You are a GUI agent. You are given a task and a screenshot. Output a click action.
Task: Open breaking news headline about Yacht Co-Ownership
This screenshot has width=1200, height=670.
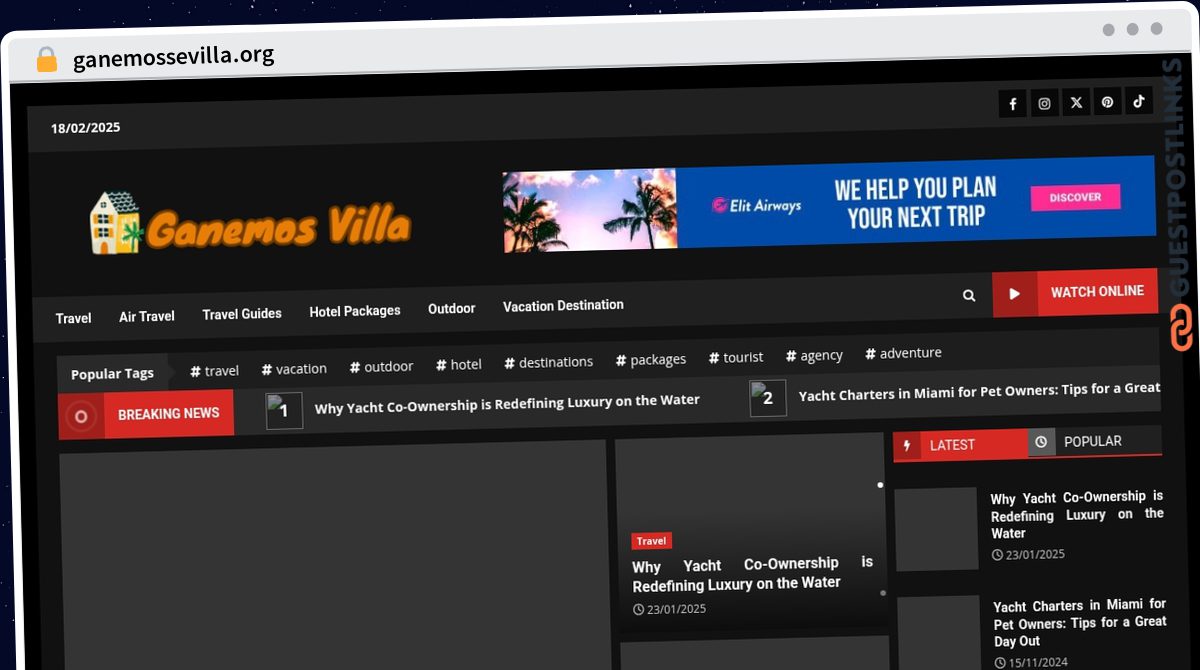507,404
